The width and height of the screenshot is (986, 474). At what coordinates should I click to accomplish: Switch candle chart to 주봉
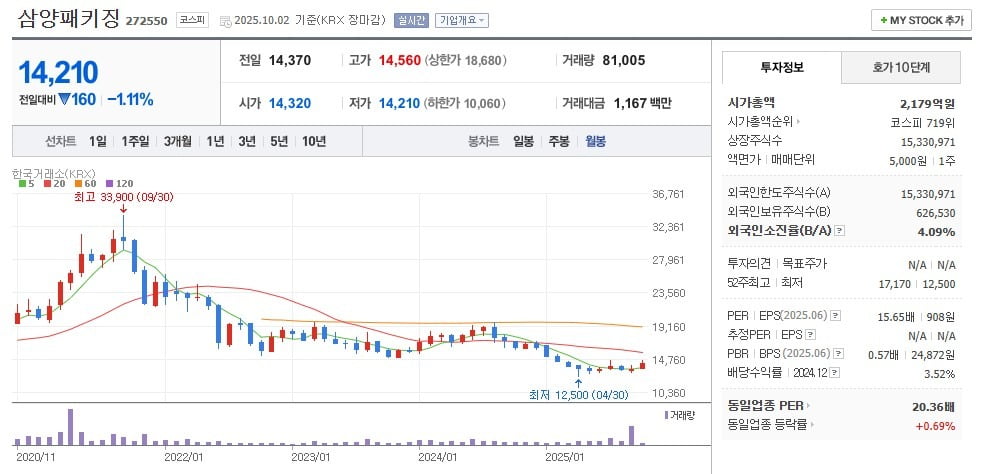[x=559, y=141]
